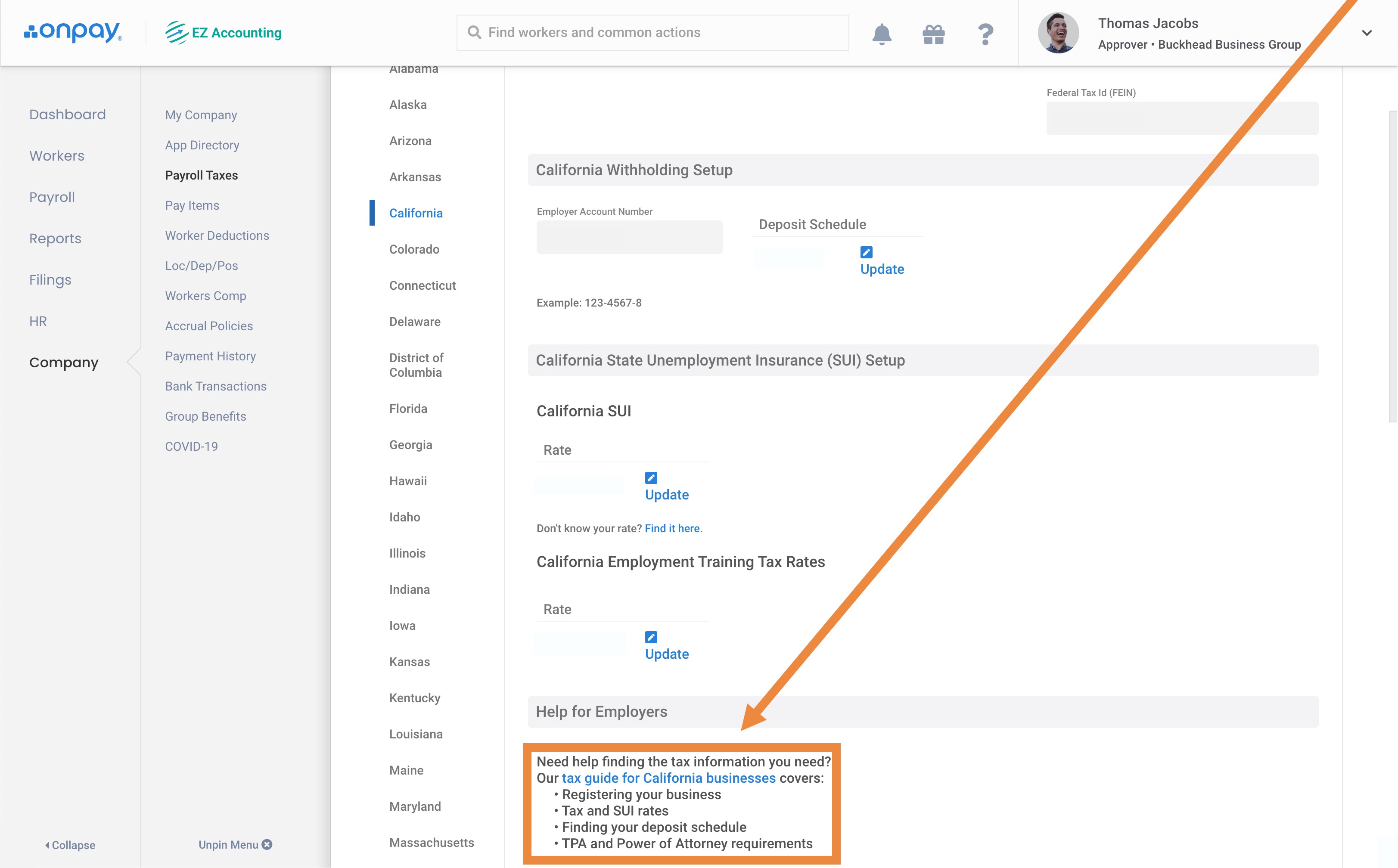Collapse the left sidebar
Screen dimensions: 1398x868
[70, 844]
